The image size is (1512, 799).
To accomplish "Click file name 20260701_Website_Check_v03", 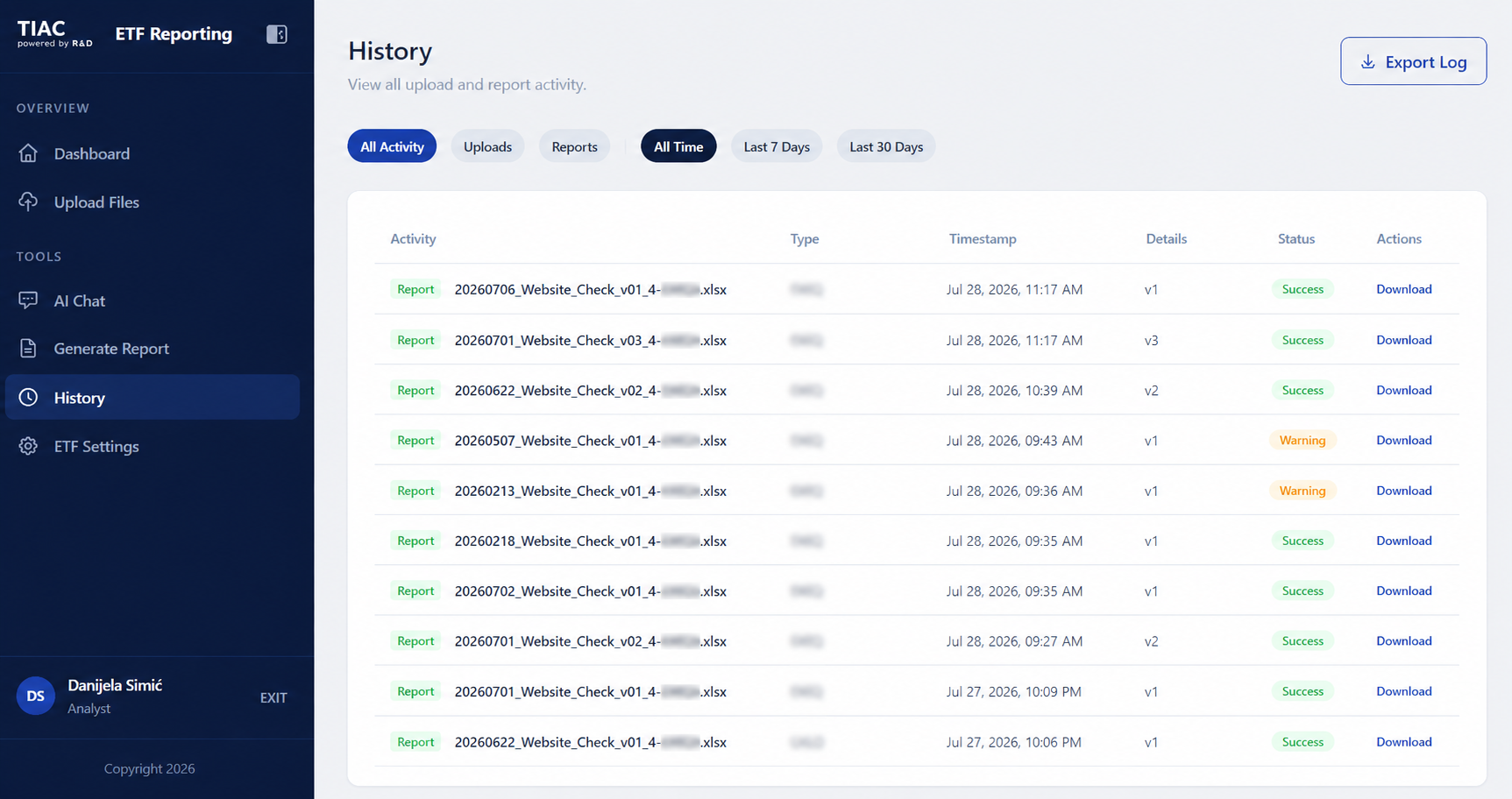I will (x=590, y=340).
